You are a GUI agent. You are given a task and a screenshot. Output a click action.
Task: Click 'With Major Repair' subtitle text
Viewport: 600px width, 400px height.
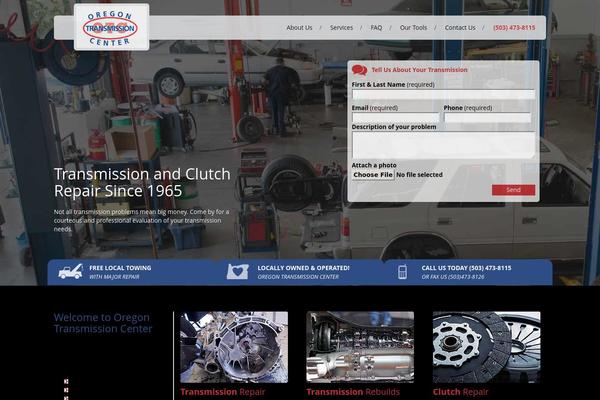(114, 277)
